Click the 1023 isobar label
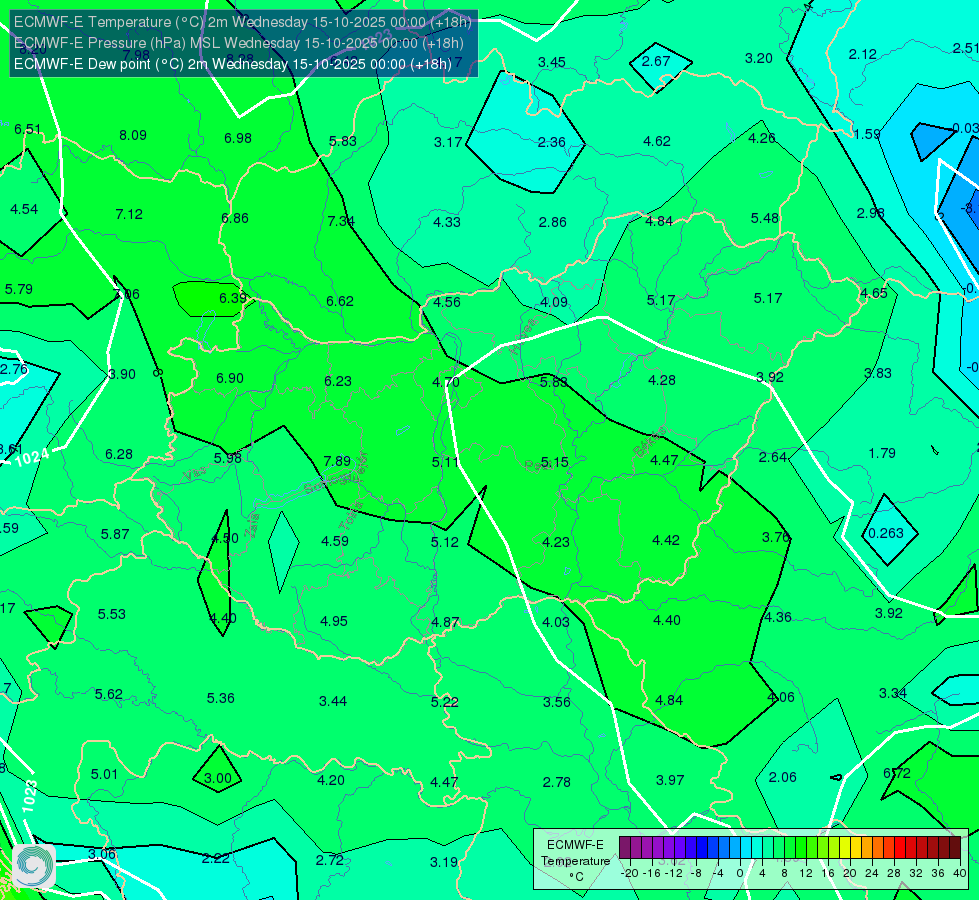Screen dimensions: 979x900 29,796
